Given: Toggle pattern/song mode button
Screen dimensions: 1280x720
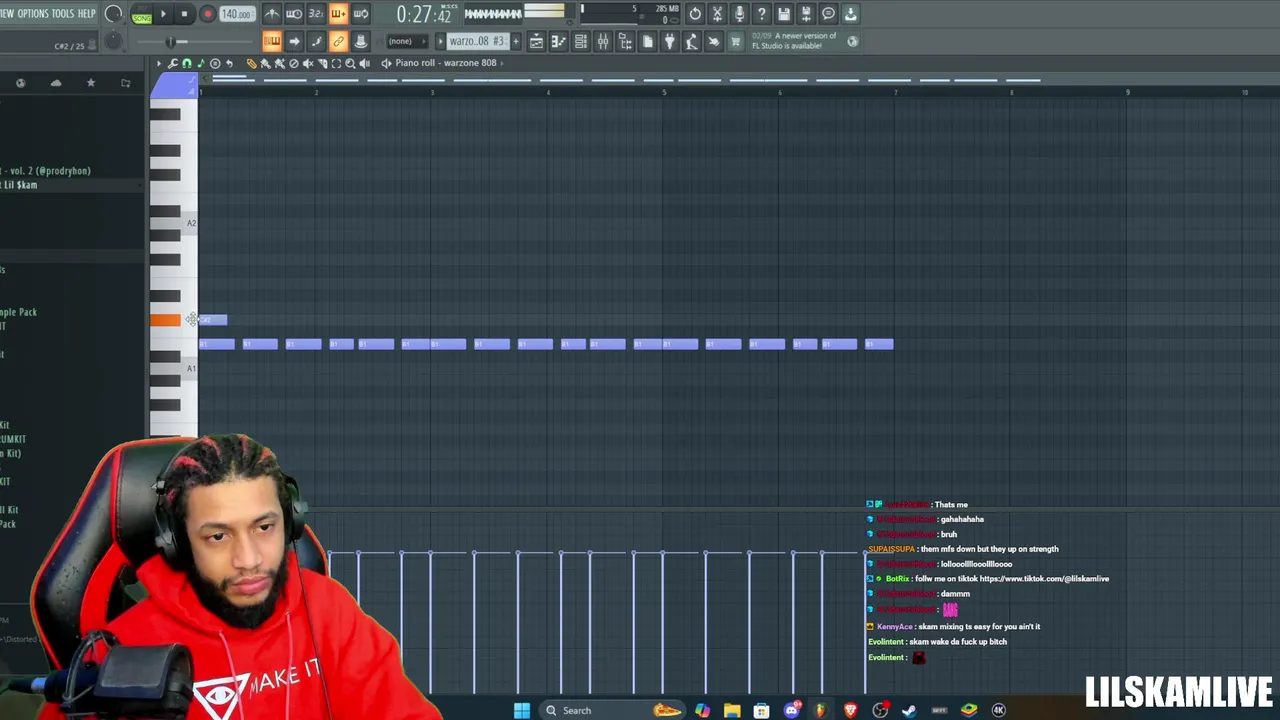Looking at the screenshot, I should (142, 15).
